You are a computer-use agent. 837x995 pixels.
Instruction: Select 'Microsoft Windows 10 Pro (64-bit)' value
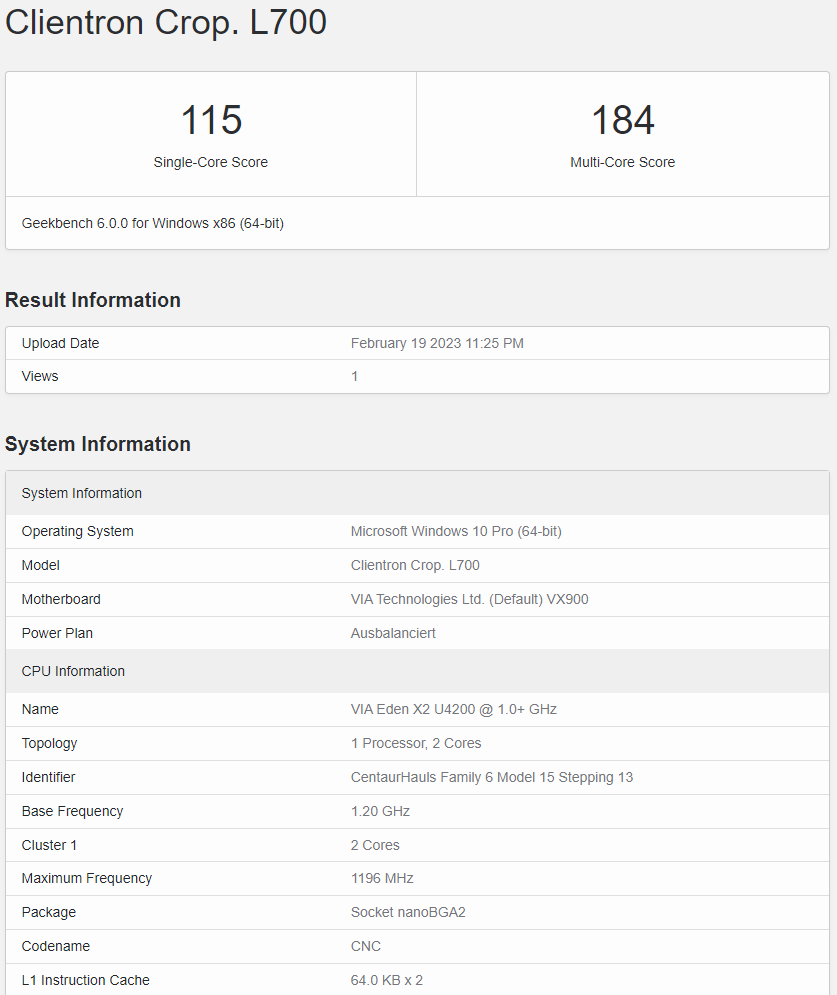coord(456,531)
